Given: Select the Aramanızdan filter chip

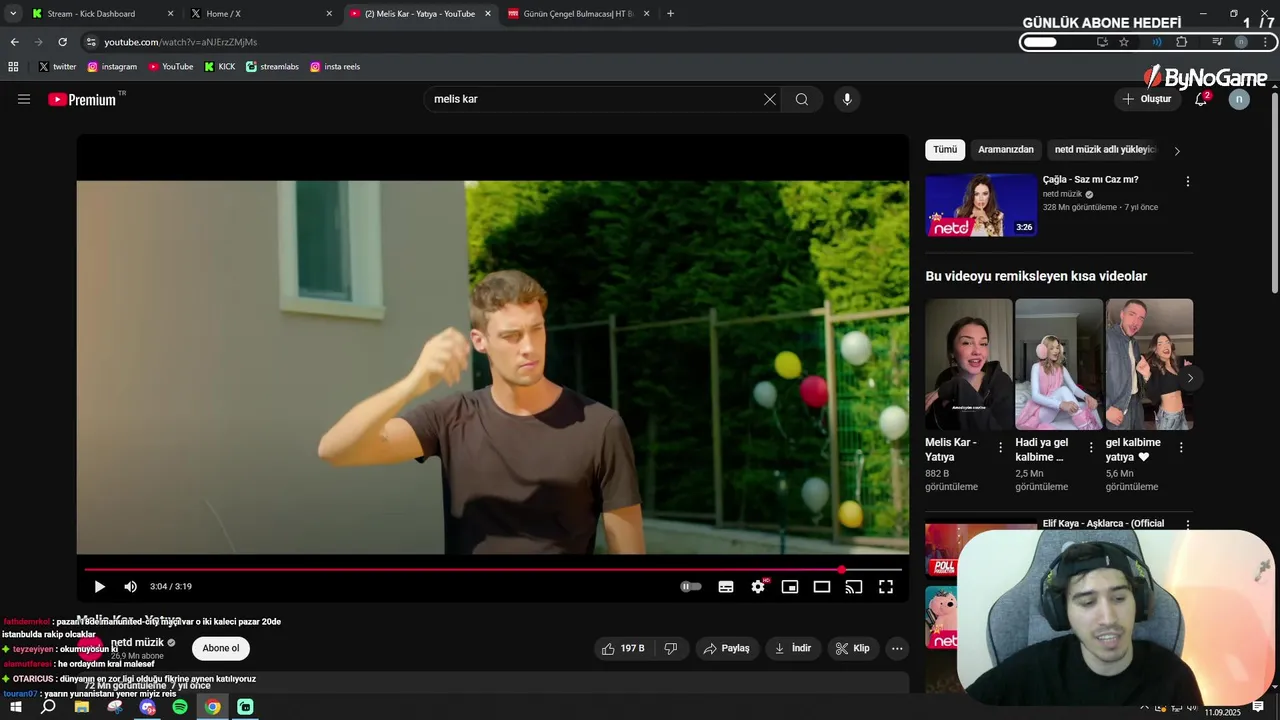Looking at the screenshot, I should [1006, 150].
